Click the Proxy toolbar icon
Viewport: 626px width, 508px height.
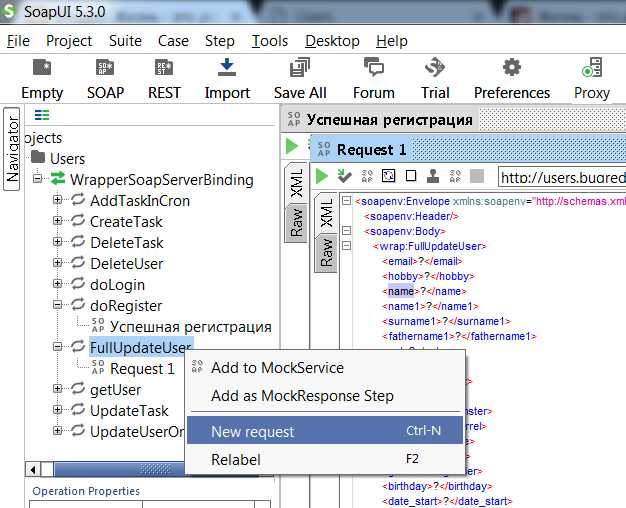[x=592, y=67]
